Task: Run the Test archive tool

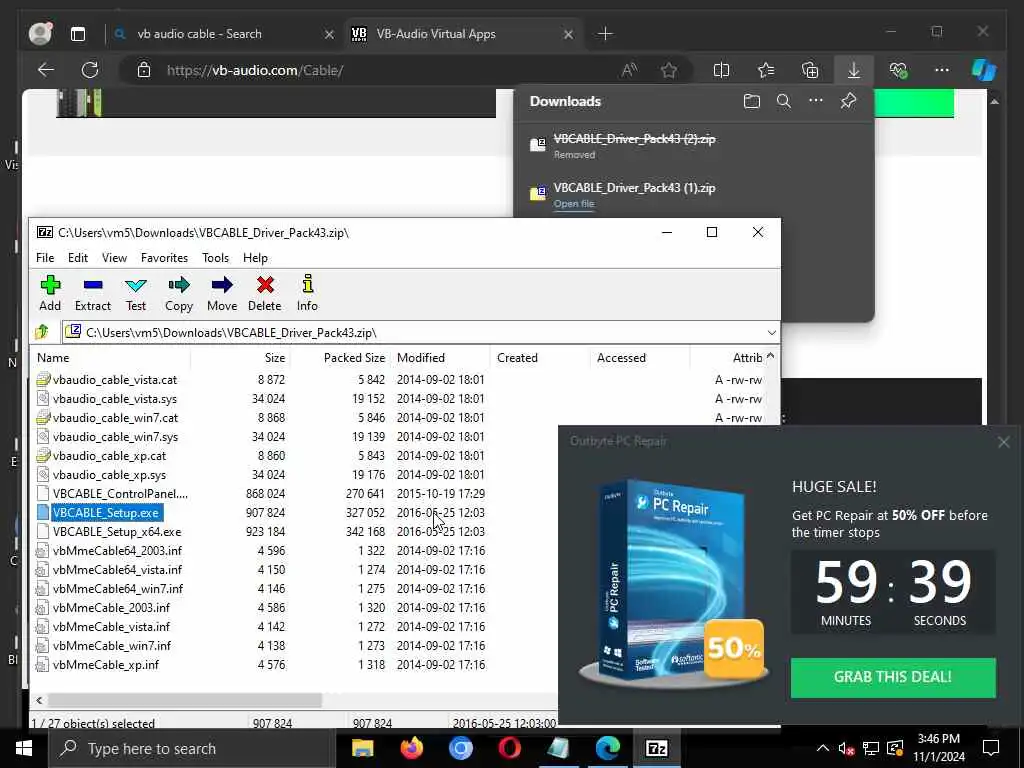Action: tap(136, 293)
